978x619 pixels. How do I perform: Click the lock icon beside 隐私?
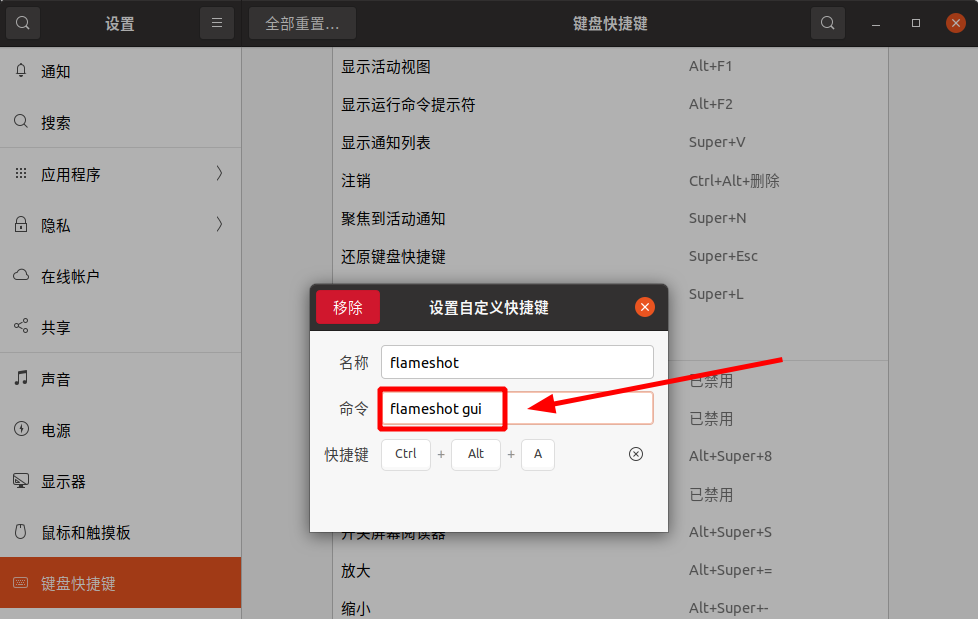[21, 224]
